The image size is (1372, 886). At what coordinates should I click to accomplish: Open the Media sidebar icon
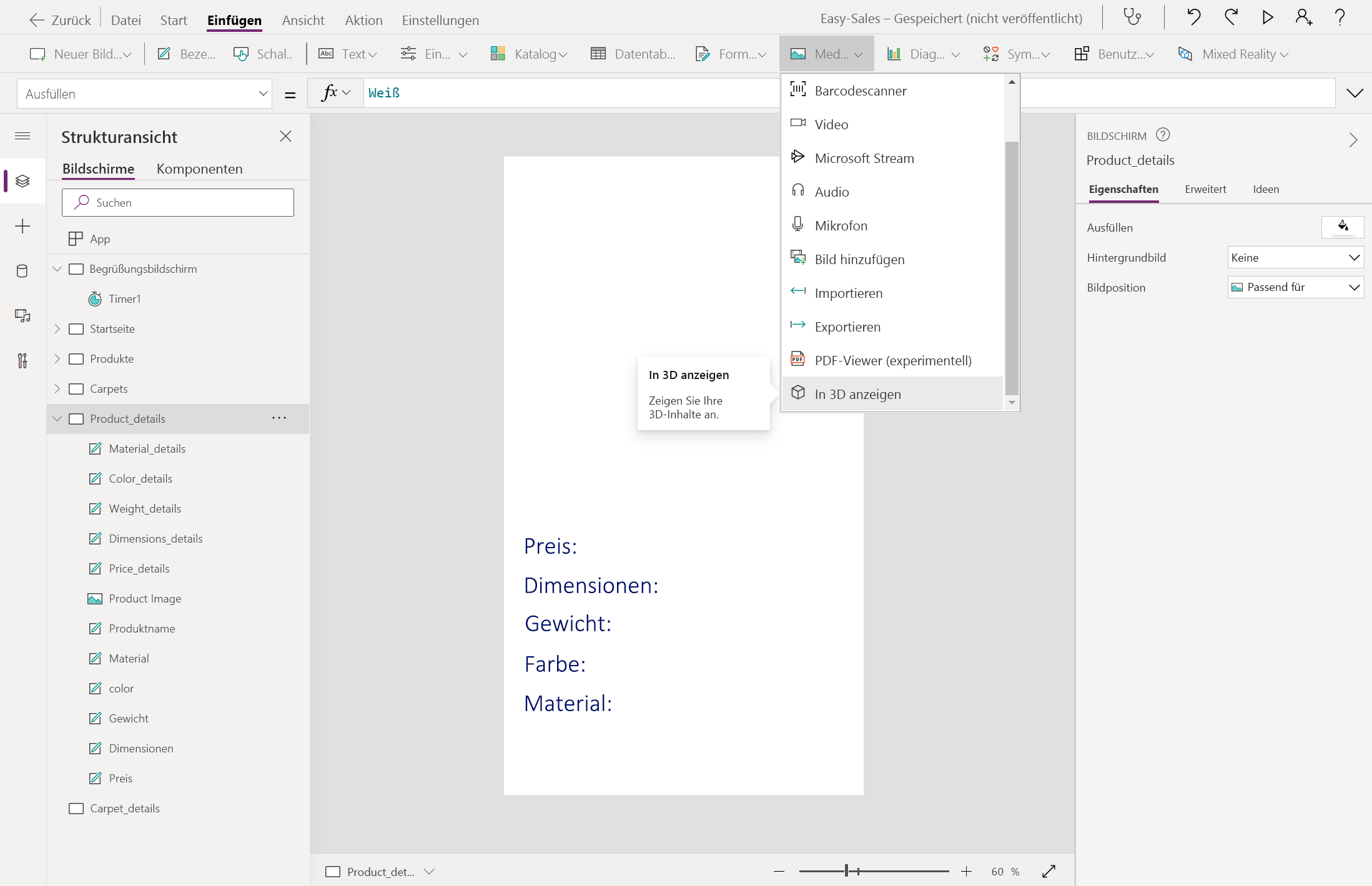(22, 316)
